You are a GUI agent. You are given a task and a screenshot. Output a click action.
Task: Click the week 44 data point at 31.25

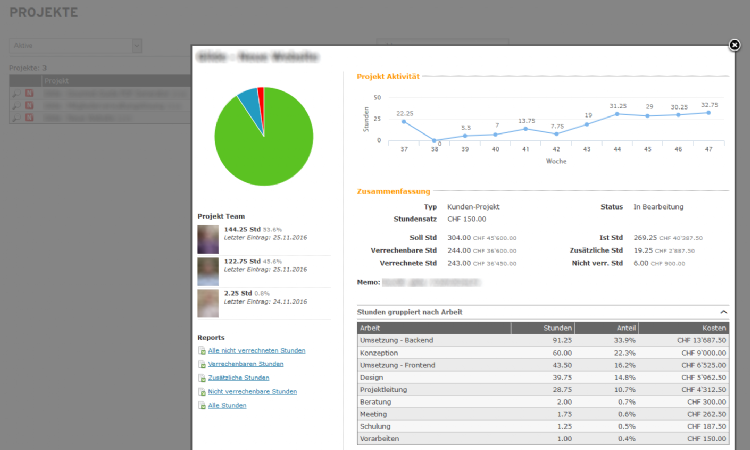click(x=618, y=114)
